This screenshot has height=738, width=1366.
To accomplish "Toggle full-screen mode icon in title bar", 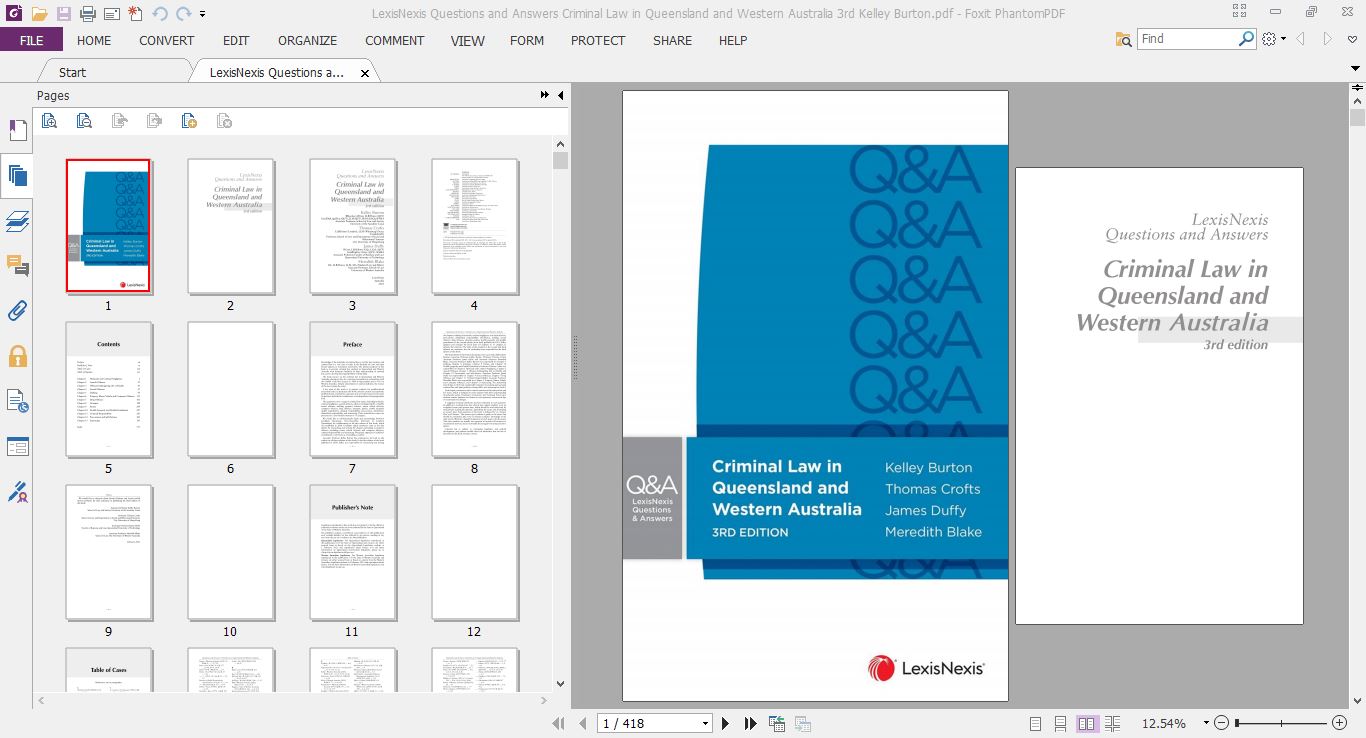I will click(1240, 12).
